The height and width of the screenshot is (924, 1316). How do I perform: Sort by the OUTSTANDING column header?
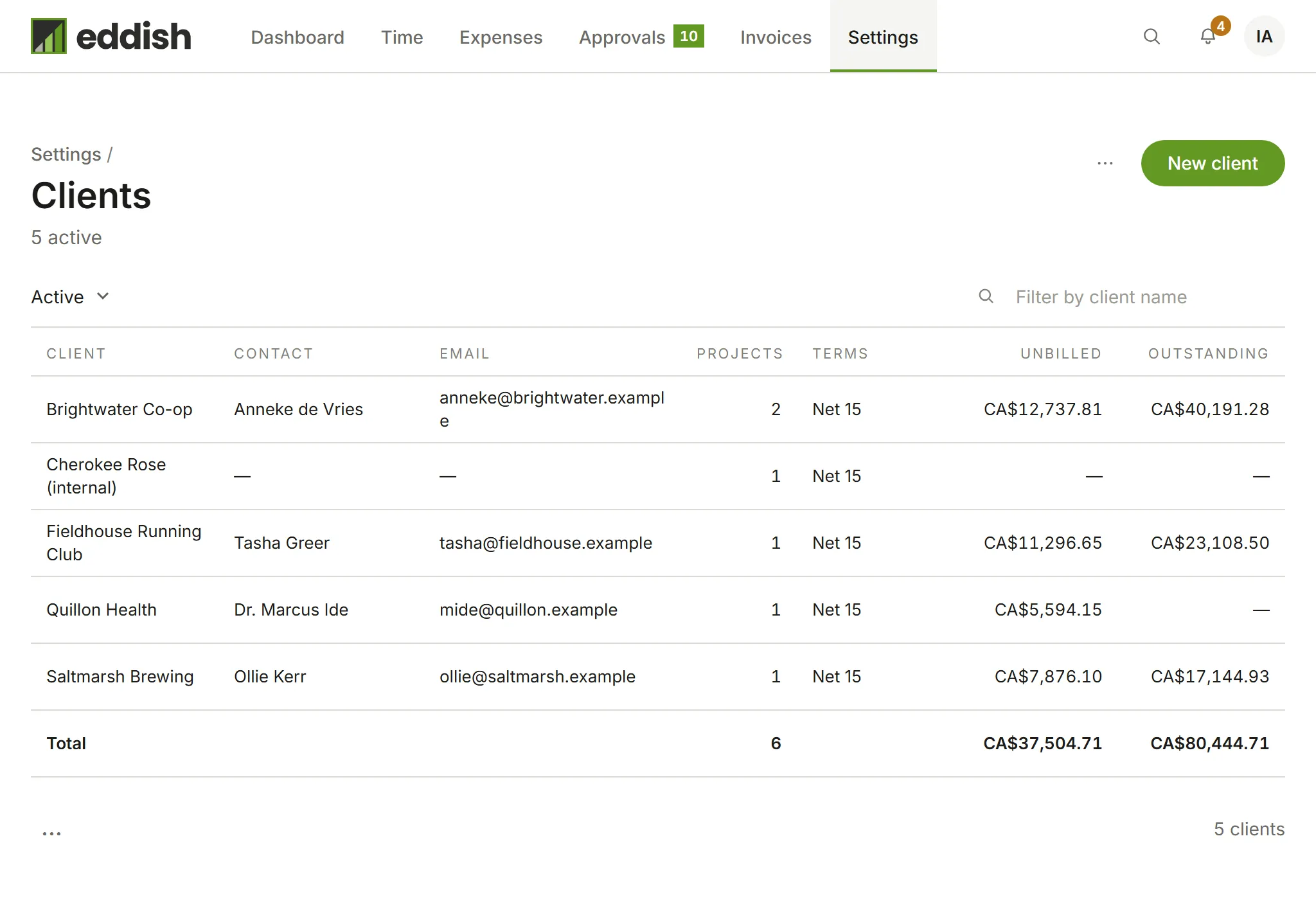pos(1208,353)
